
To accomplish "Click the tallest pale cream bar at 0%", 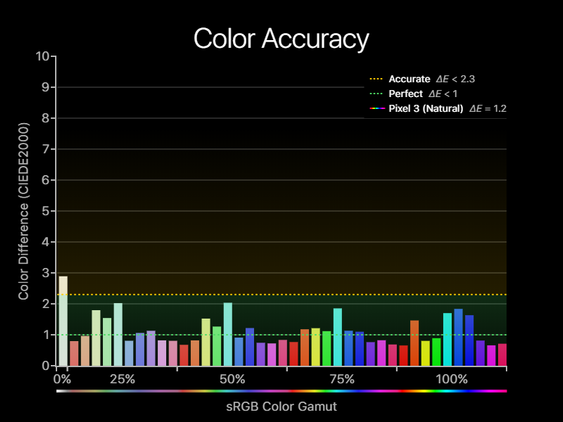I will pos(63,321).
